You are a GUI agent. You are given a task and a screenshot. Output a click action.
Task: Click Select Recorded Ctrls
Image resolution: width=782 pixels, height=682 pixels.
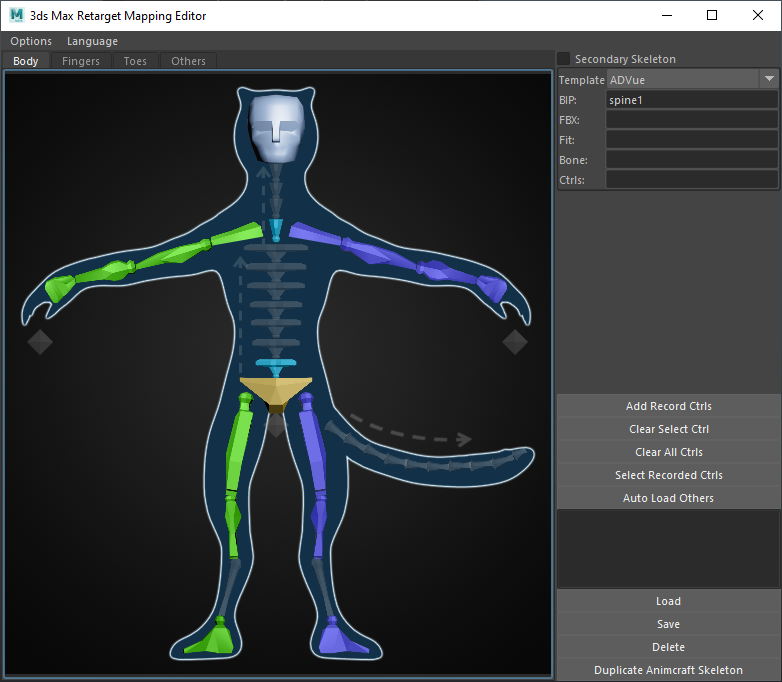pos(668,475)
